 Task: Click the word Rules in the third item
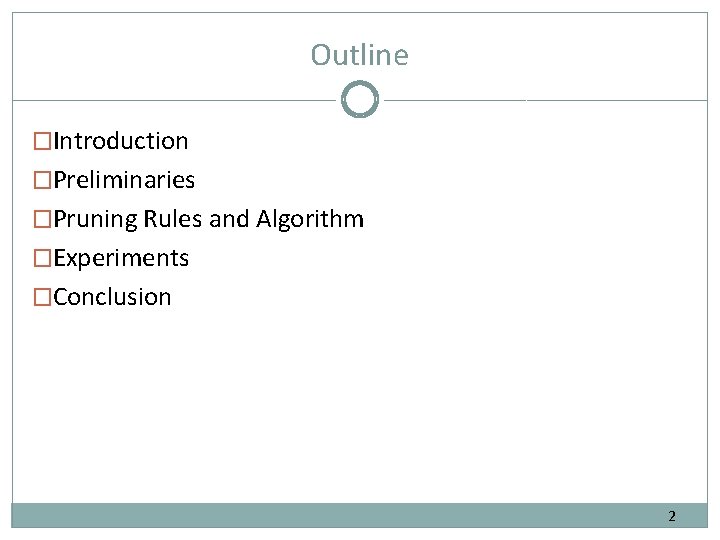[x=173, y=219]
